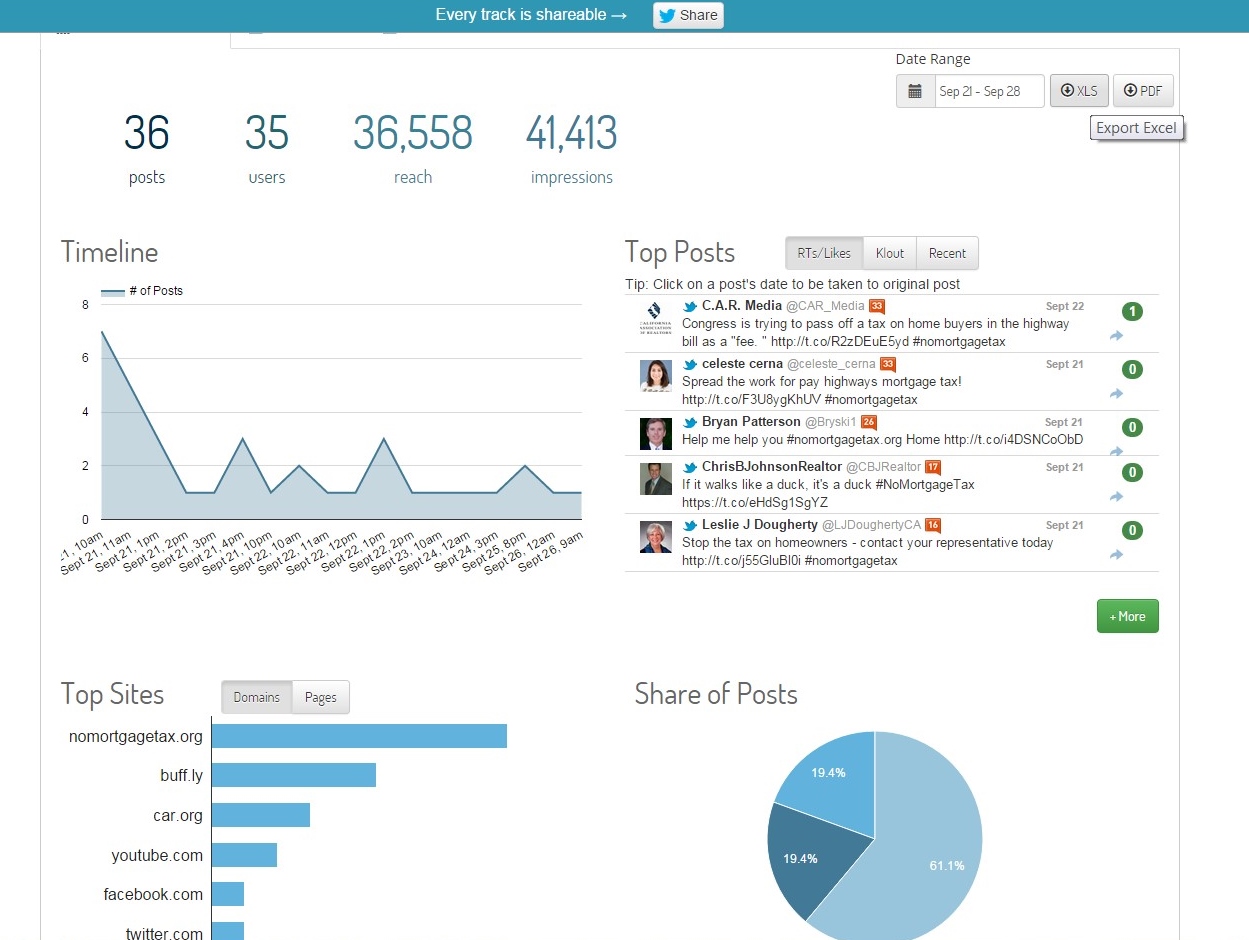Click the share arrow on celeste cerna's post

pos(1116,394)
